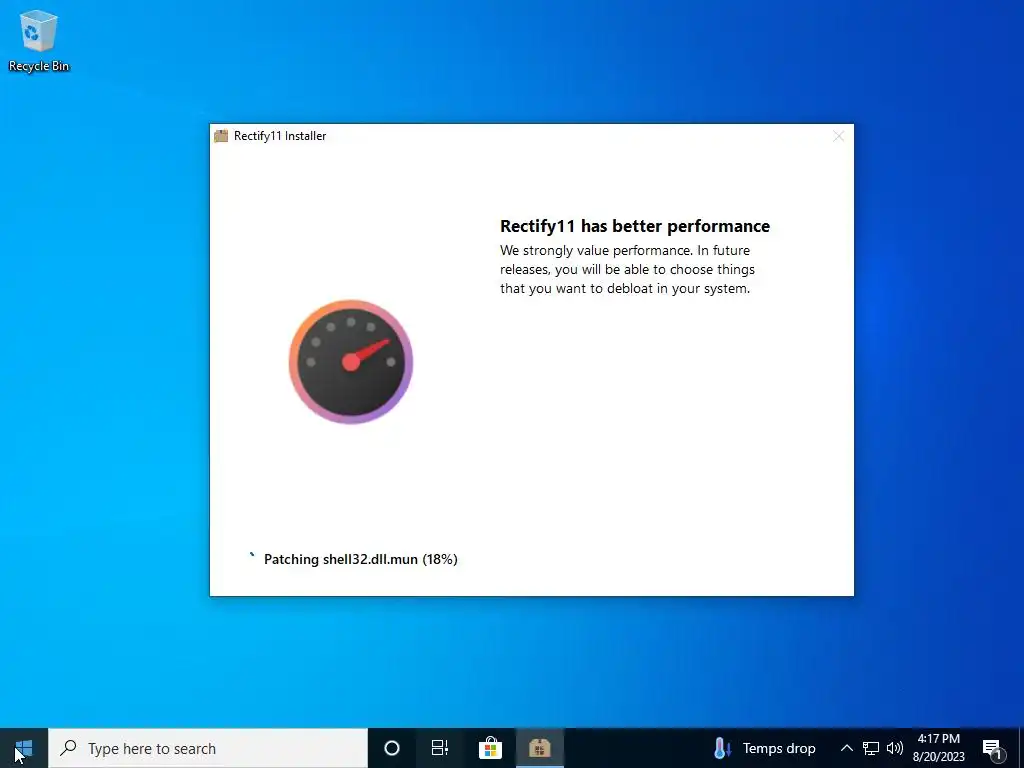The height and width of the screenshot is (768, 1024).
Task: Click the 'Patching shell32.dll.mun (18%)' status text
Action: click(360, 559)
